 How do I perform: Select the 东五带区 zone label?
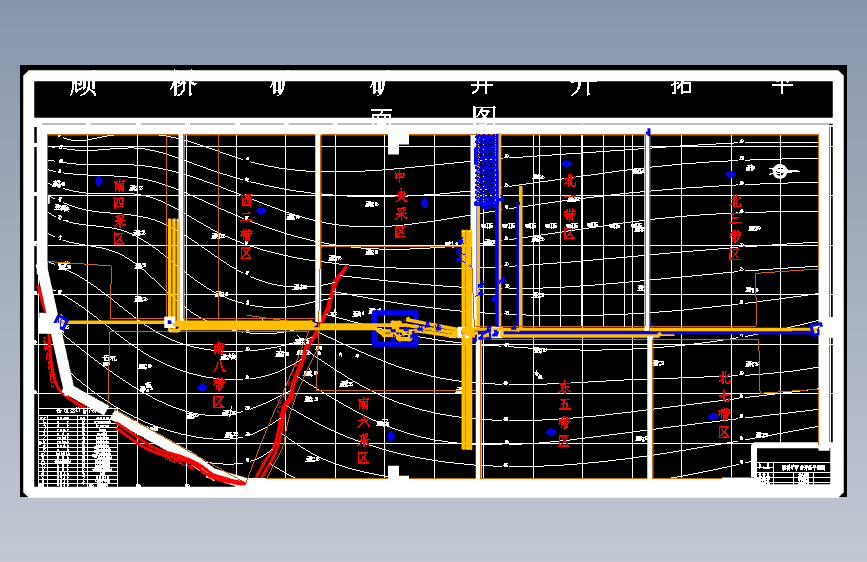(x=564, y=413)
